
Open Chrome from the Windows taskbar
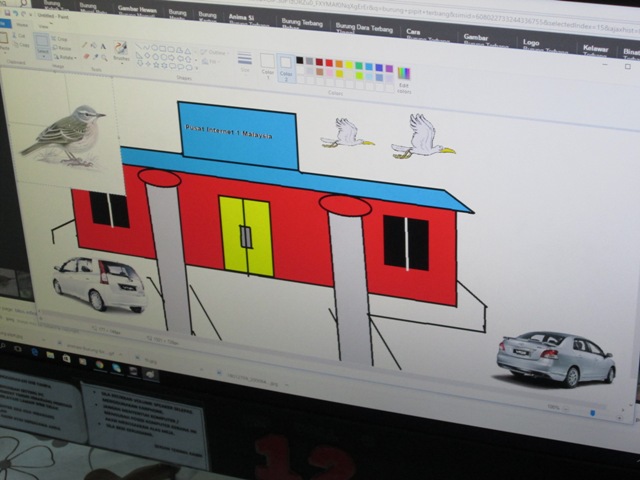(100, 364)
